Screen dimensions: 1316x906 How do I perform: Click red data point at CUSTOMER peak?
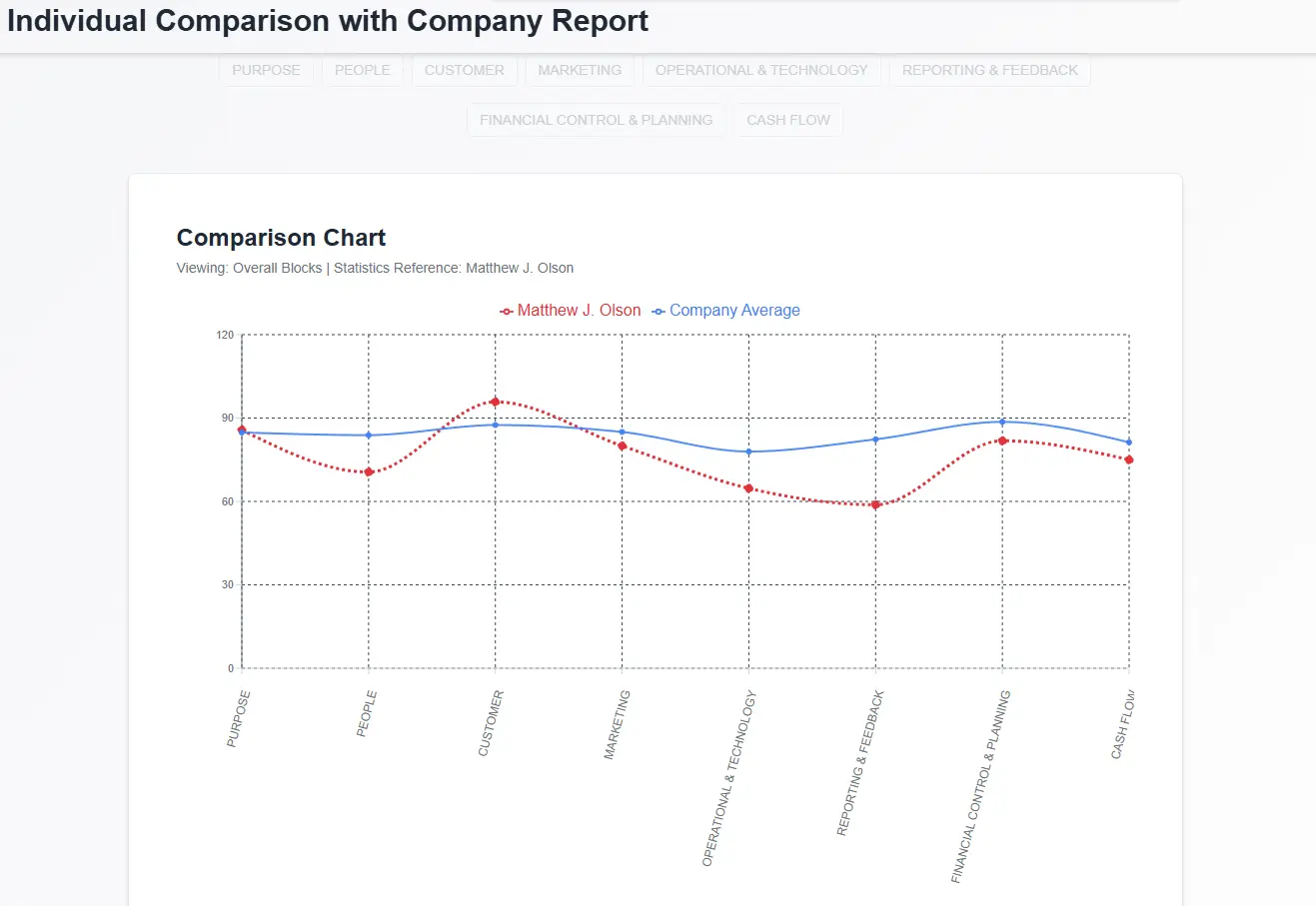496,402
